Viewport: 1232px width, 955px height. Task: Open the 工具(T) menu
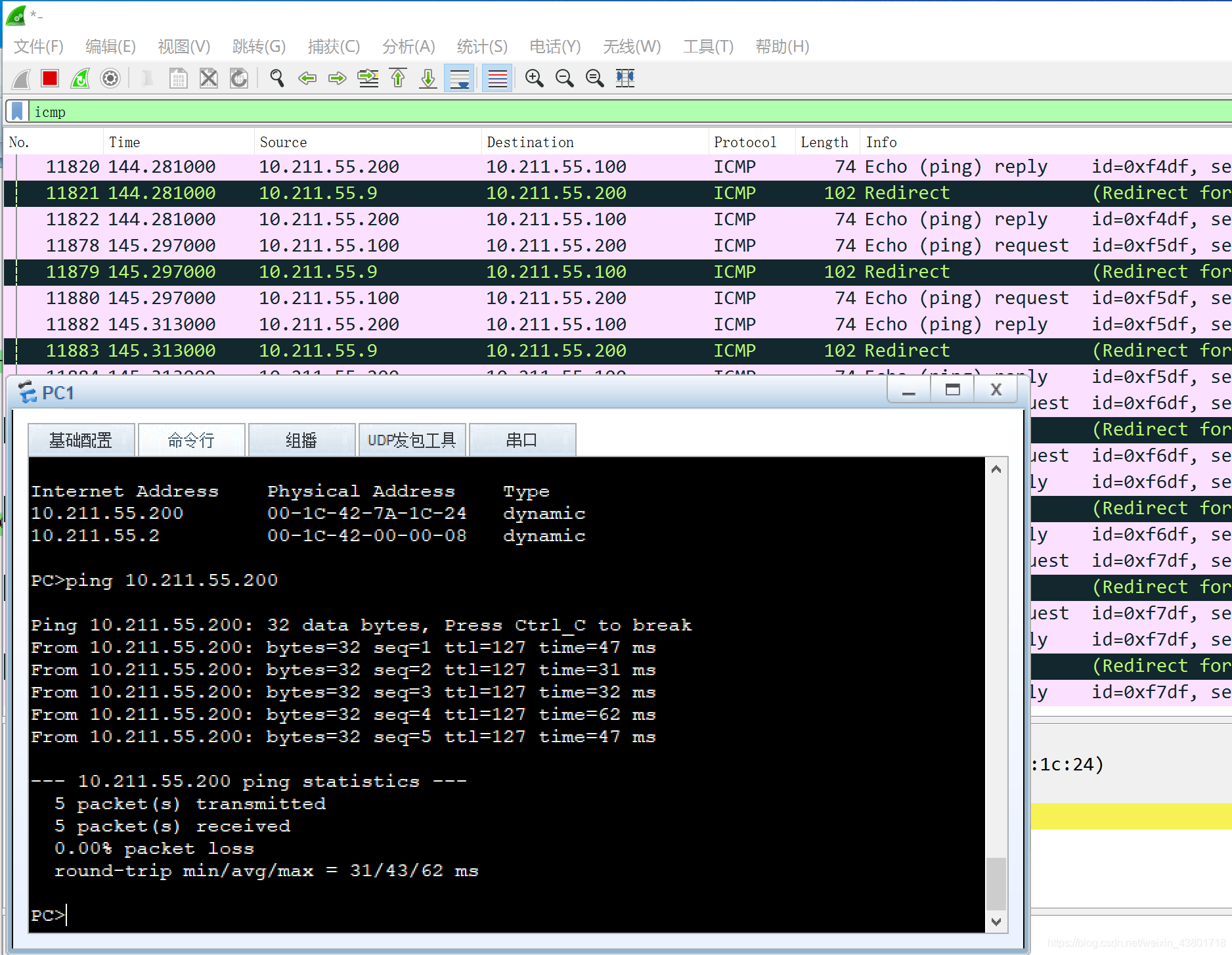[708, 47]
